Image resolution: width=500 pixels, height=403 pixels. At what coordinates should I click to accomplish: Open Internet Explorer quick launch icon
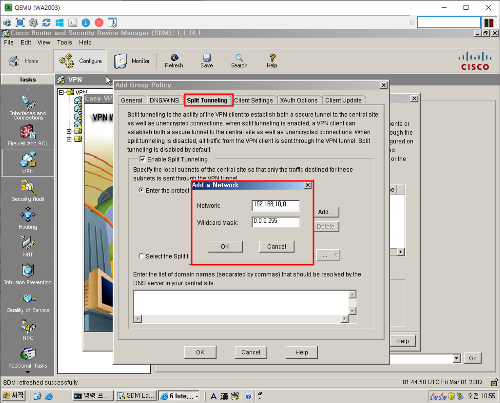[x=49, y=396]
